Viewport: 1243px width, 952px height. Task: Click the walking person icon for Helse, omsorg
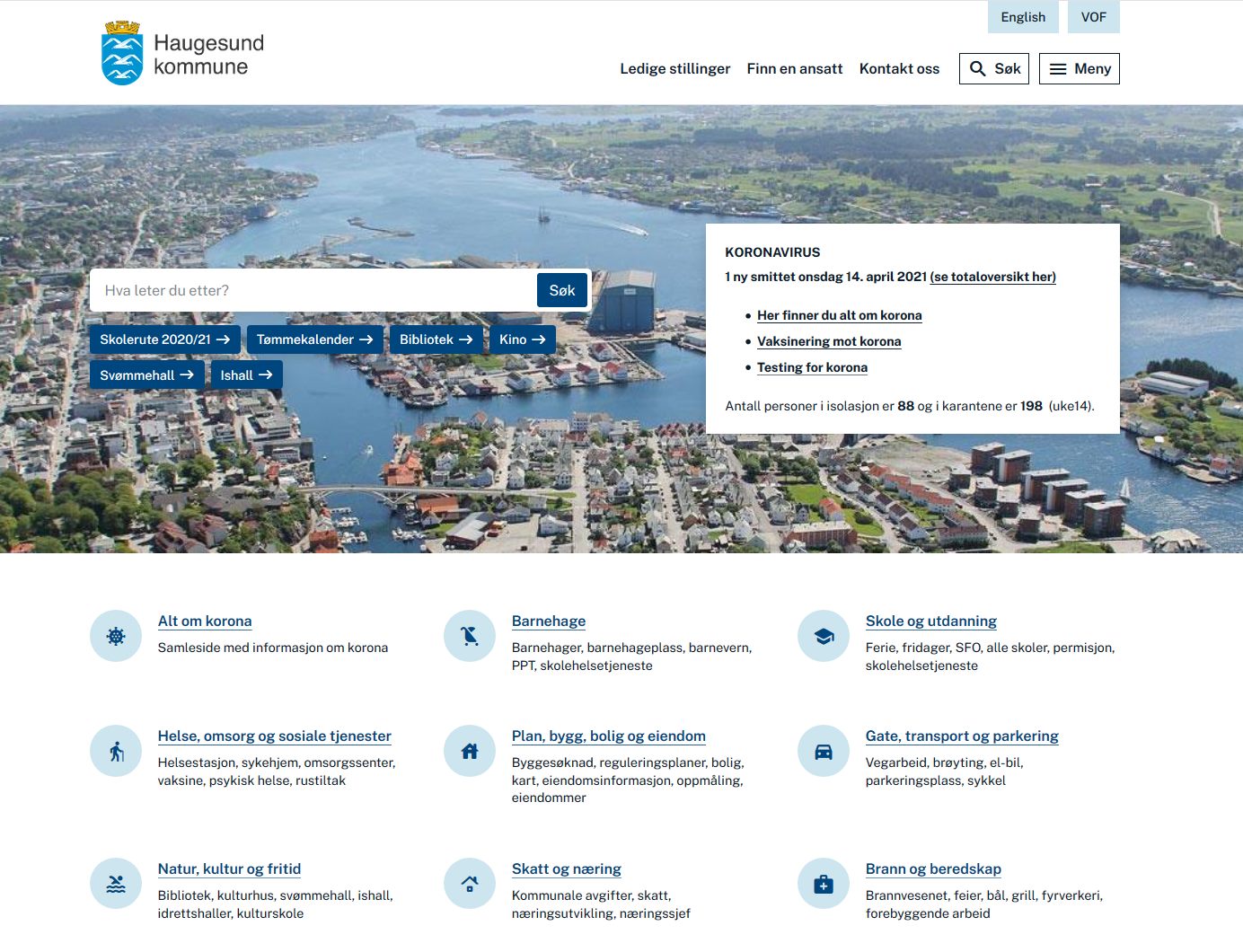(116, 751)
